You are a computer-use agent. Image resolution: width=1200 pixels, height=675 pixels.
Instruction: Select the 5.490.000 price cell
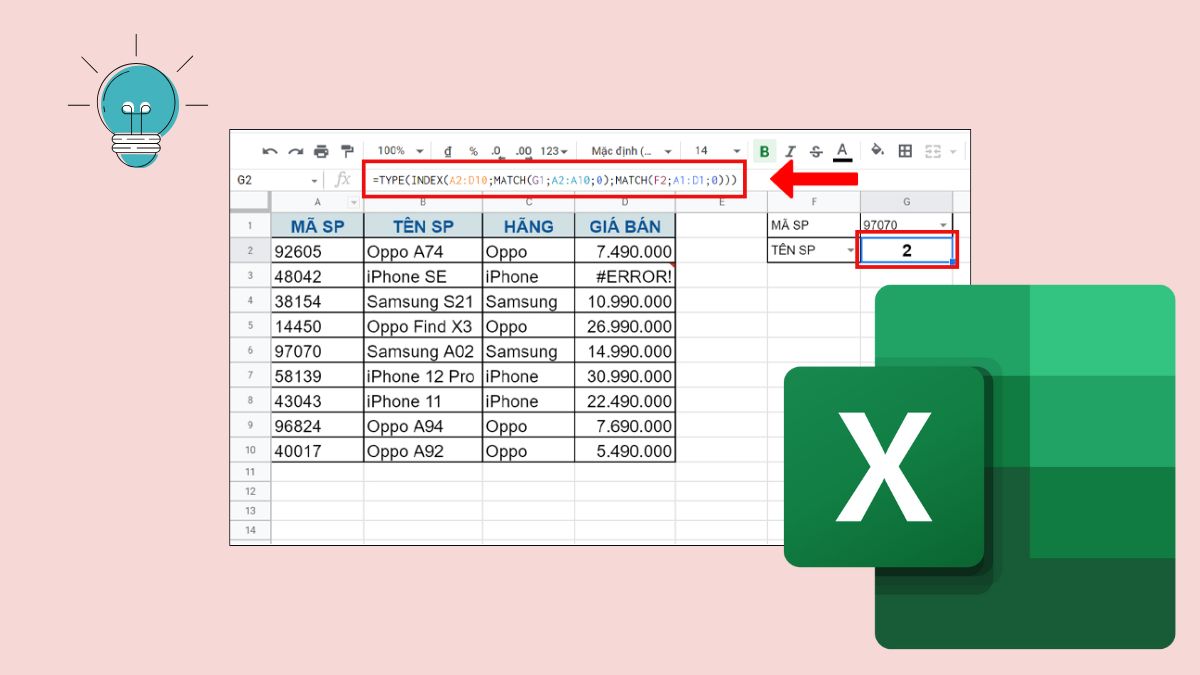click(625, 451)
